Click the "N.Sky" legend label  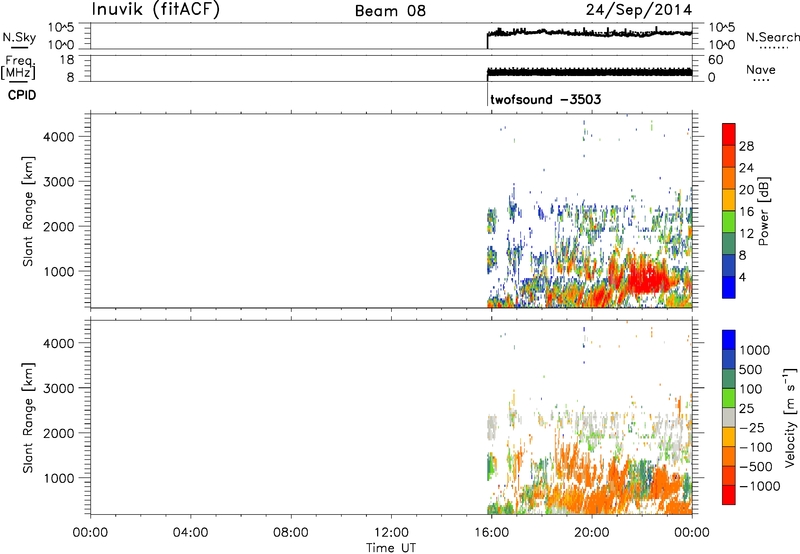click(x=19, y=37)
